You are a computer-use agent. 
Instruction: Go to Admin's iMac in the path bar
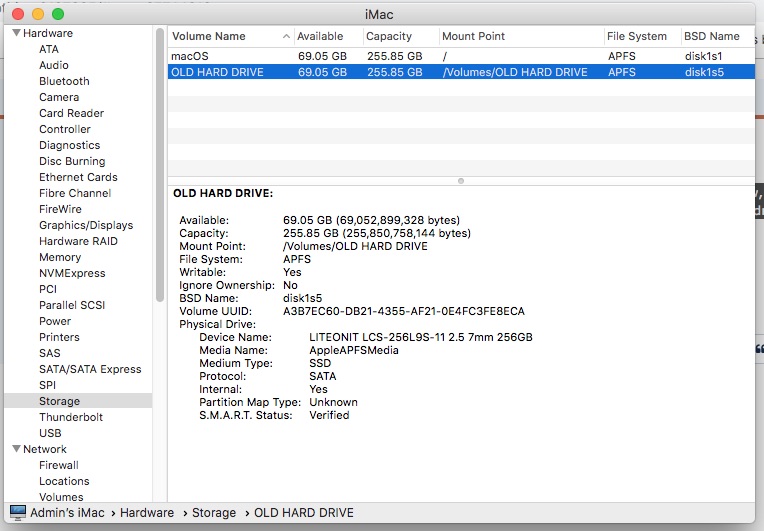67,512
